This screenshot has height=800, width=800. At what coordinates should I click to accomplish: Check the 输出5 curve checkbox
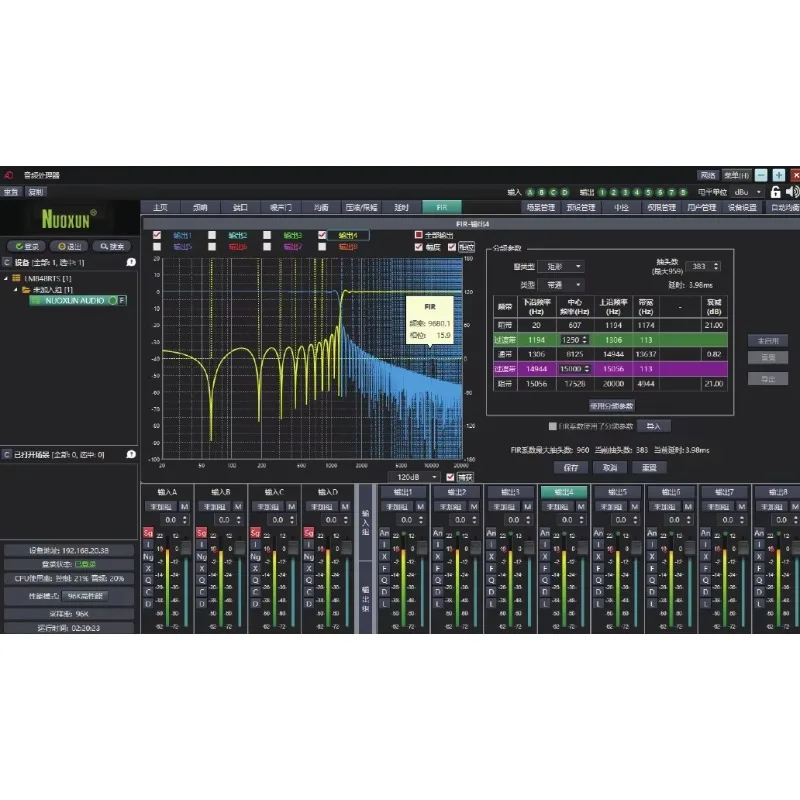point(157,247)
